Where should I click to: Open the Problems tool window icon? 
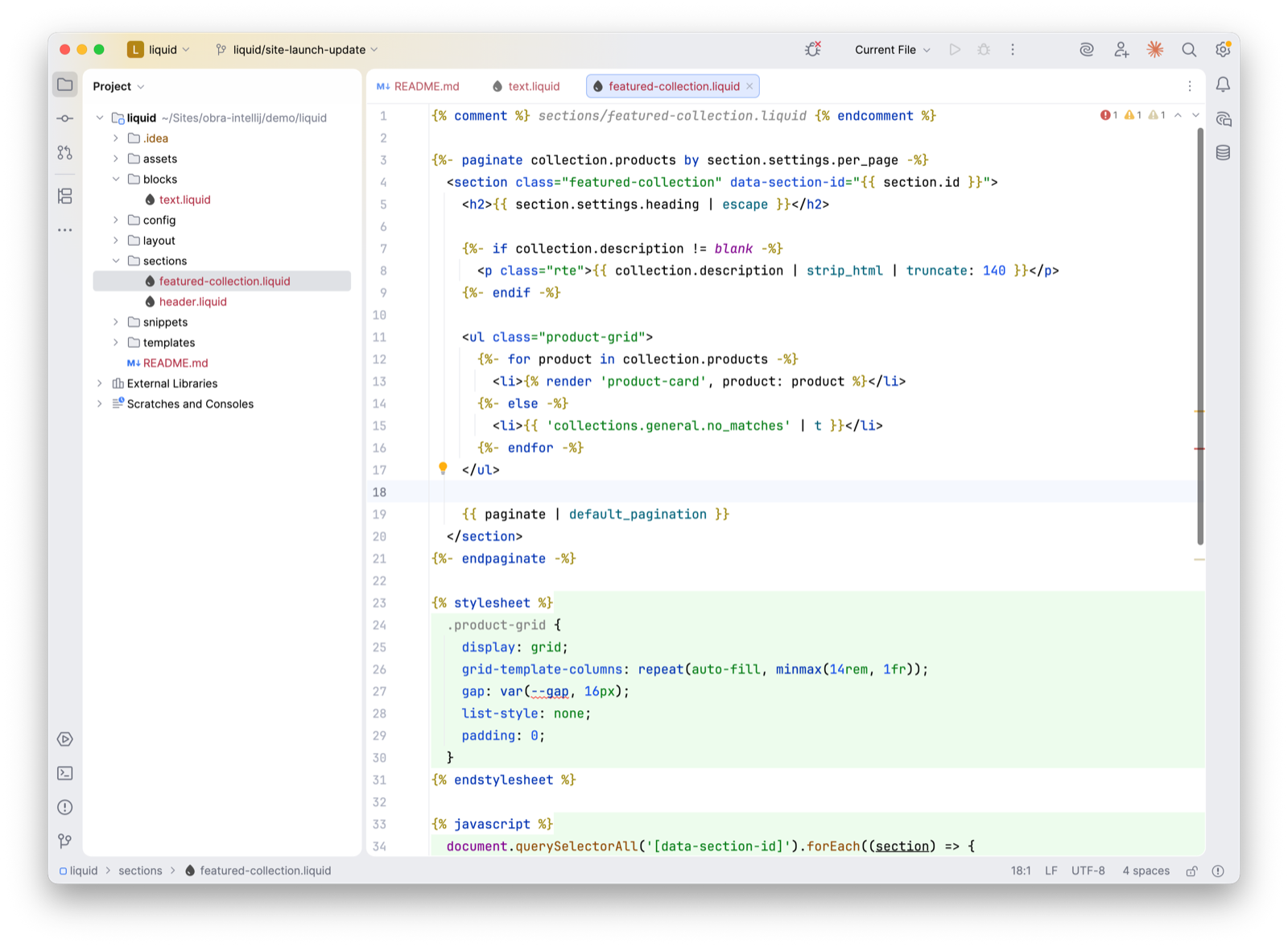coord(65,807)
